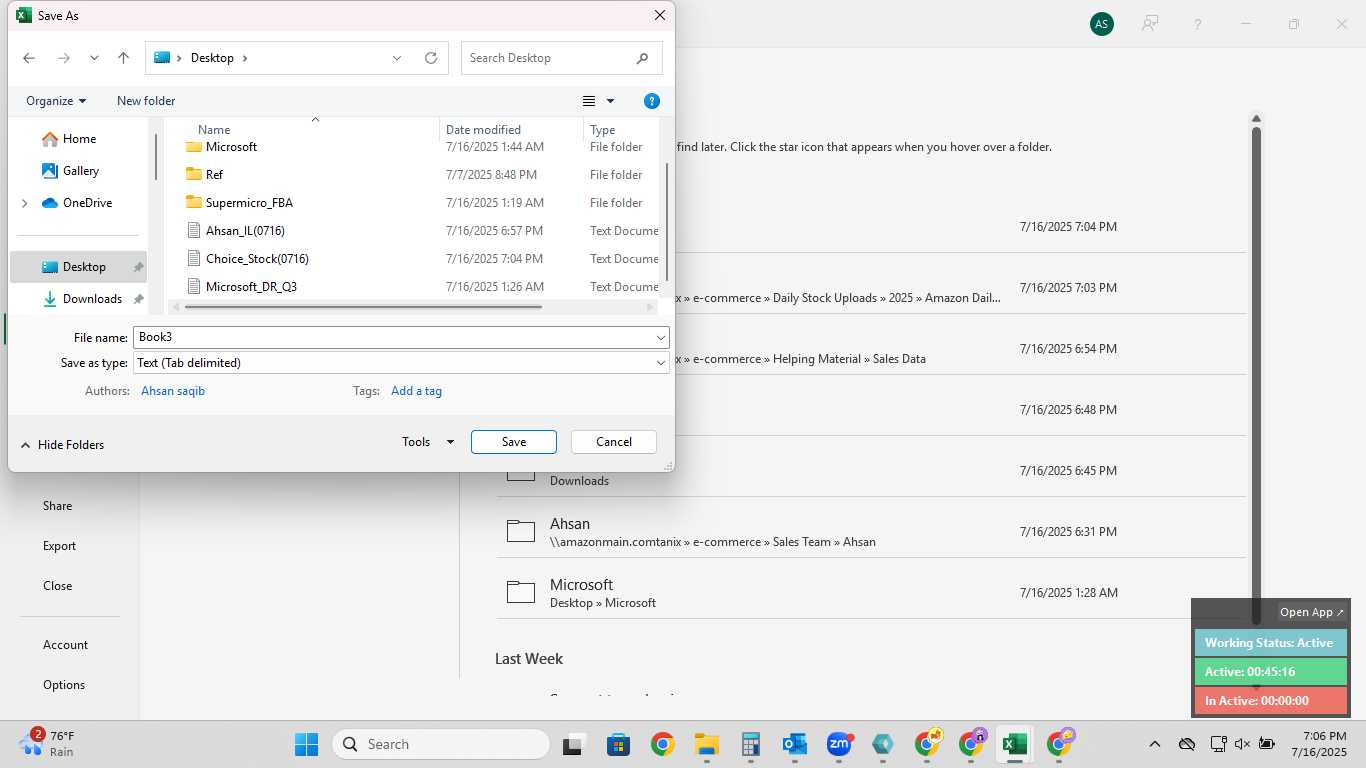The image size is (1366, 768).
Task: Open the Windows Start menu
Action: tap(306, 744)
